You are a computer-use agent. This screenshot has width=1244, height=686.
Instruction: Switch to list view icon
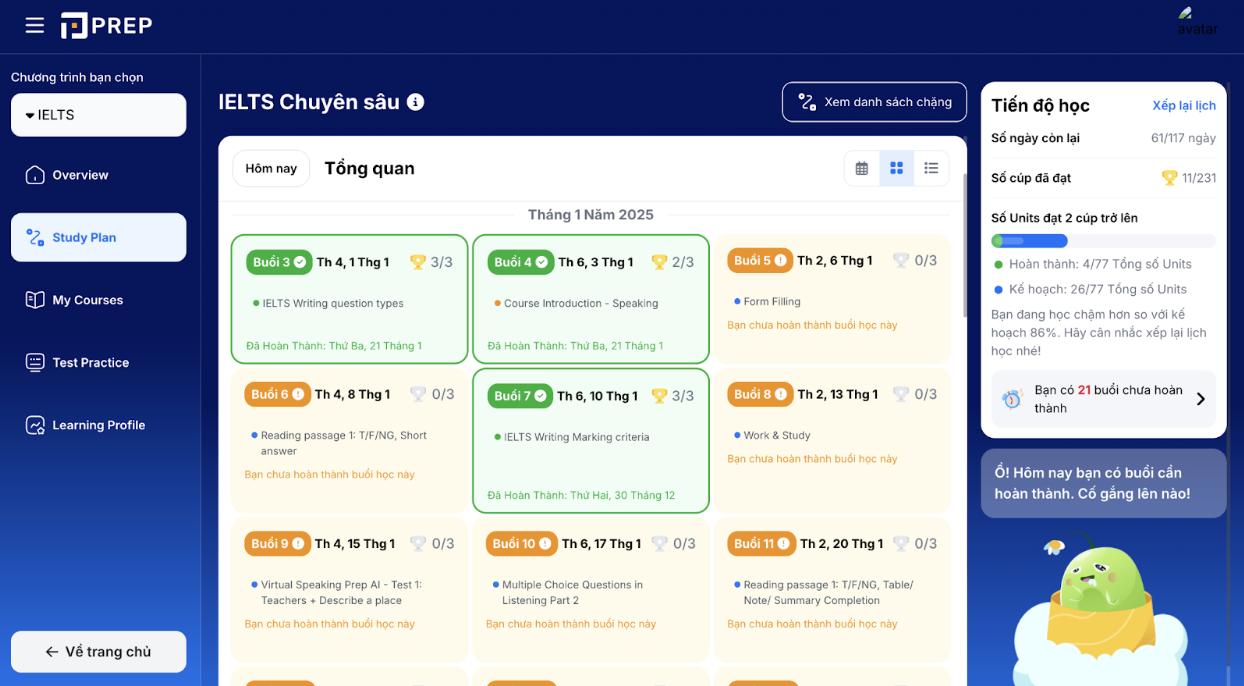point(931,168)
